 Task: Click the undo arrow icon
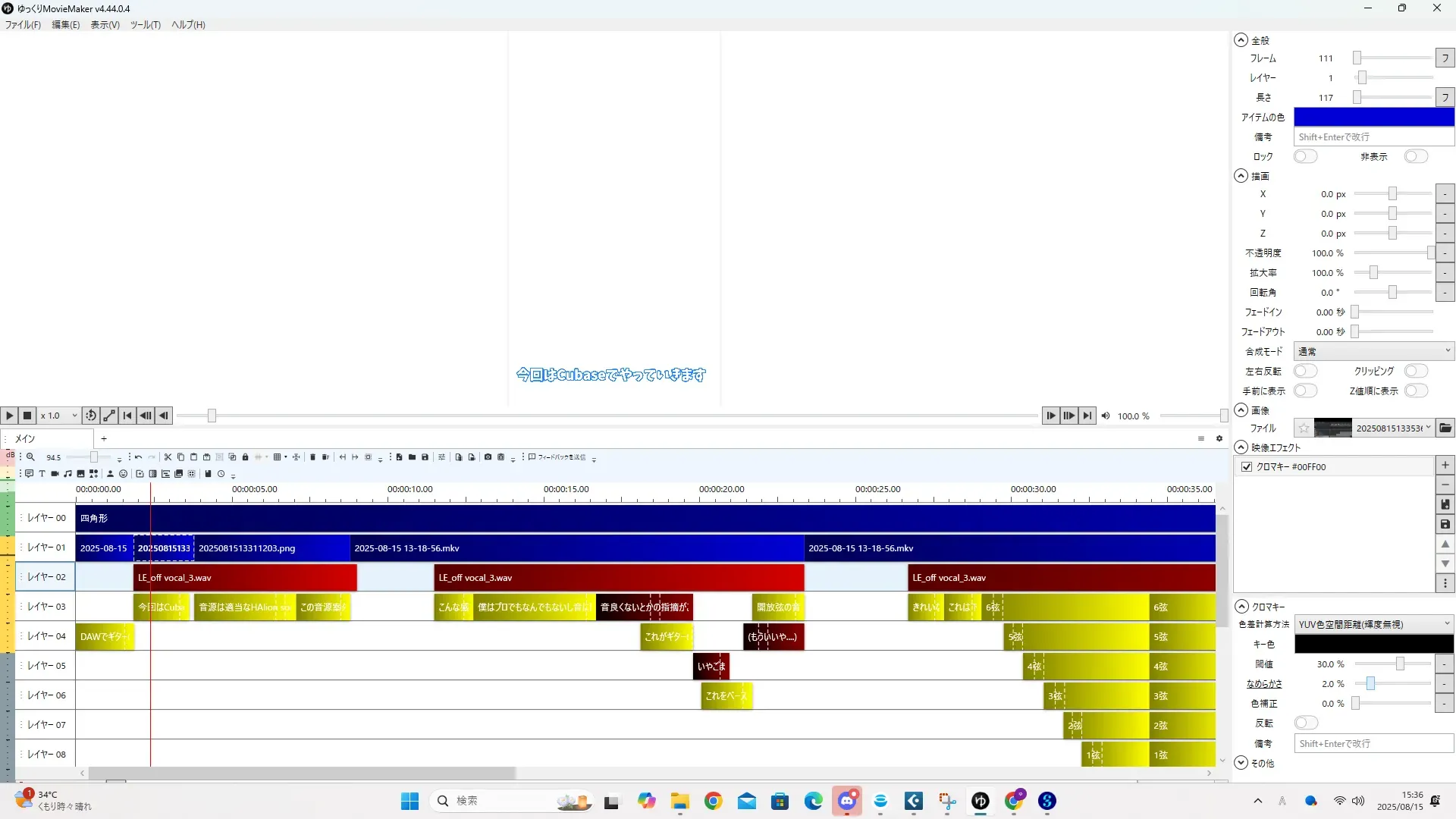[x=138, y=457]
